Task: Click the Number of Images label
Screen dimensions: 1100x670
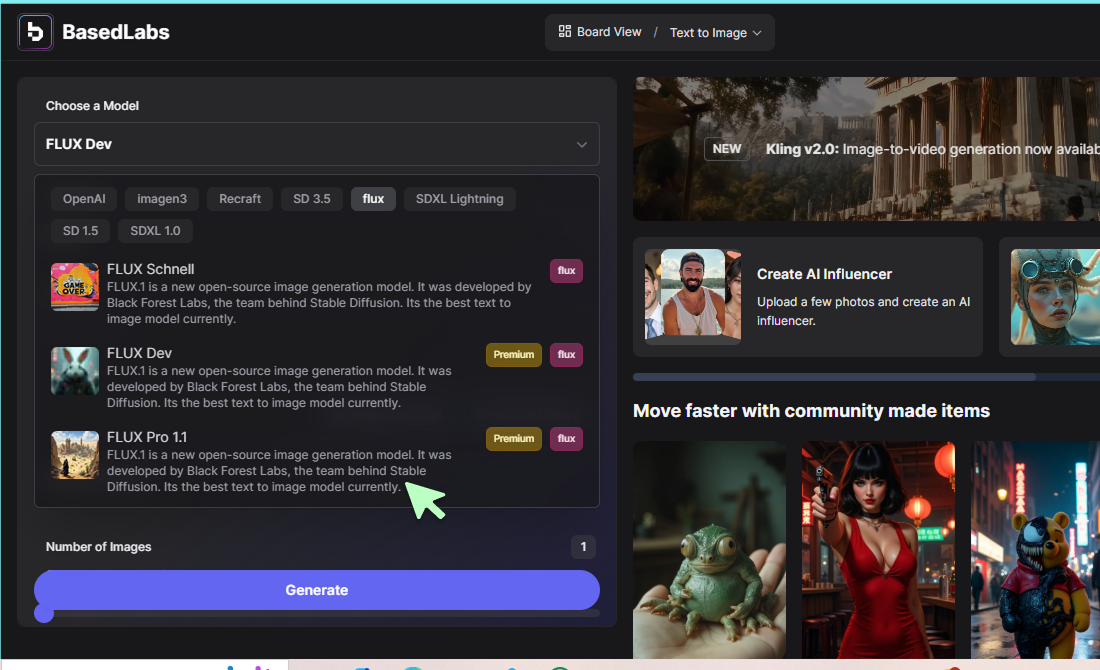Action: (x=99, y=547)
